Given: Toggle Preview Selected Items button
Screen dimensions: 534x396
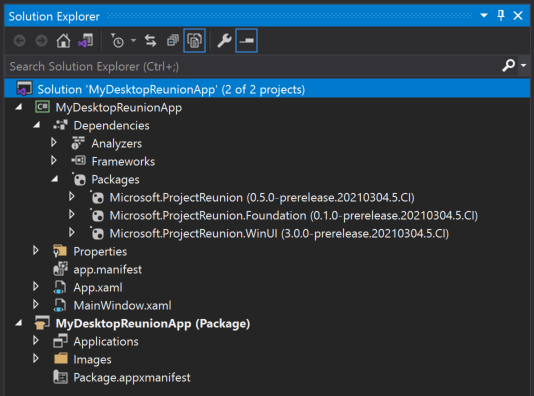Looking at the screenshot, I should coord(246,41).
